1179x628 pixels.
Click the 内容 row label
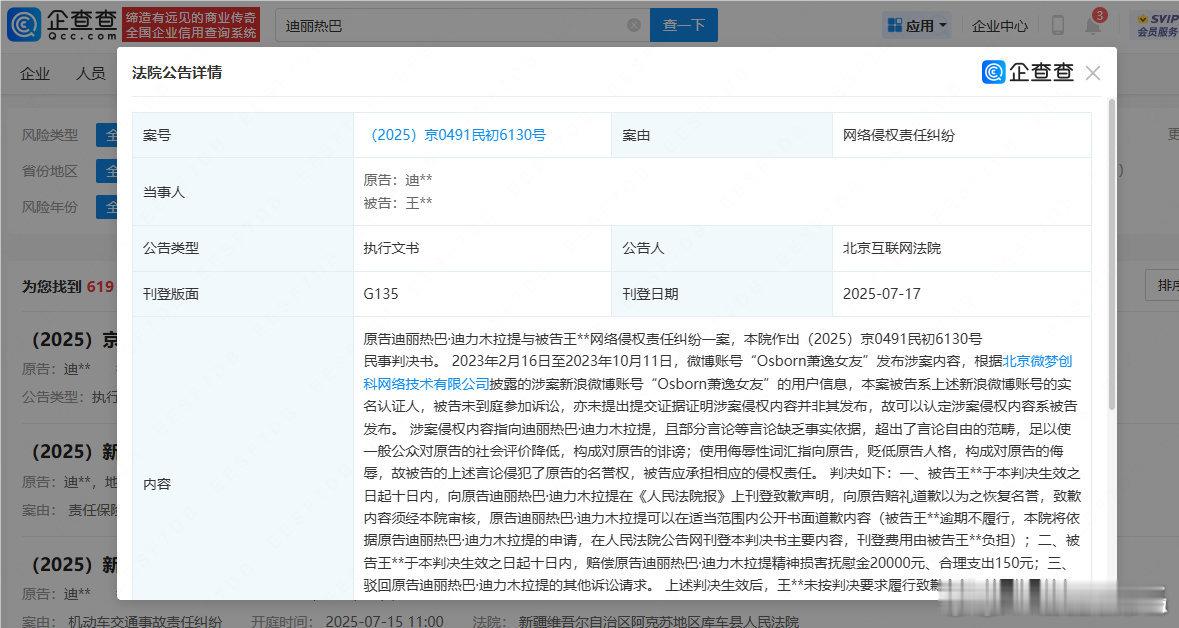(157, 484)
